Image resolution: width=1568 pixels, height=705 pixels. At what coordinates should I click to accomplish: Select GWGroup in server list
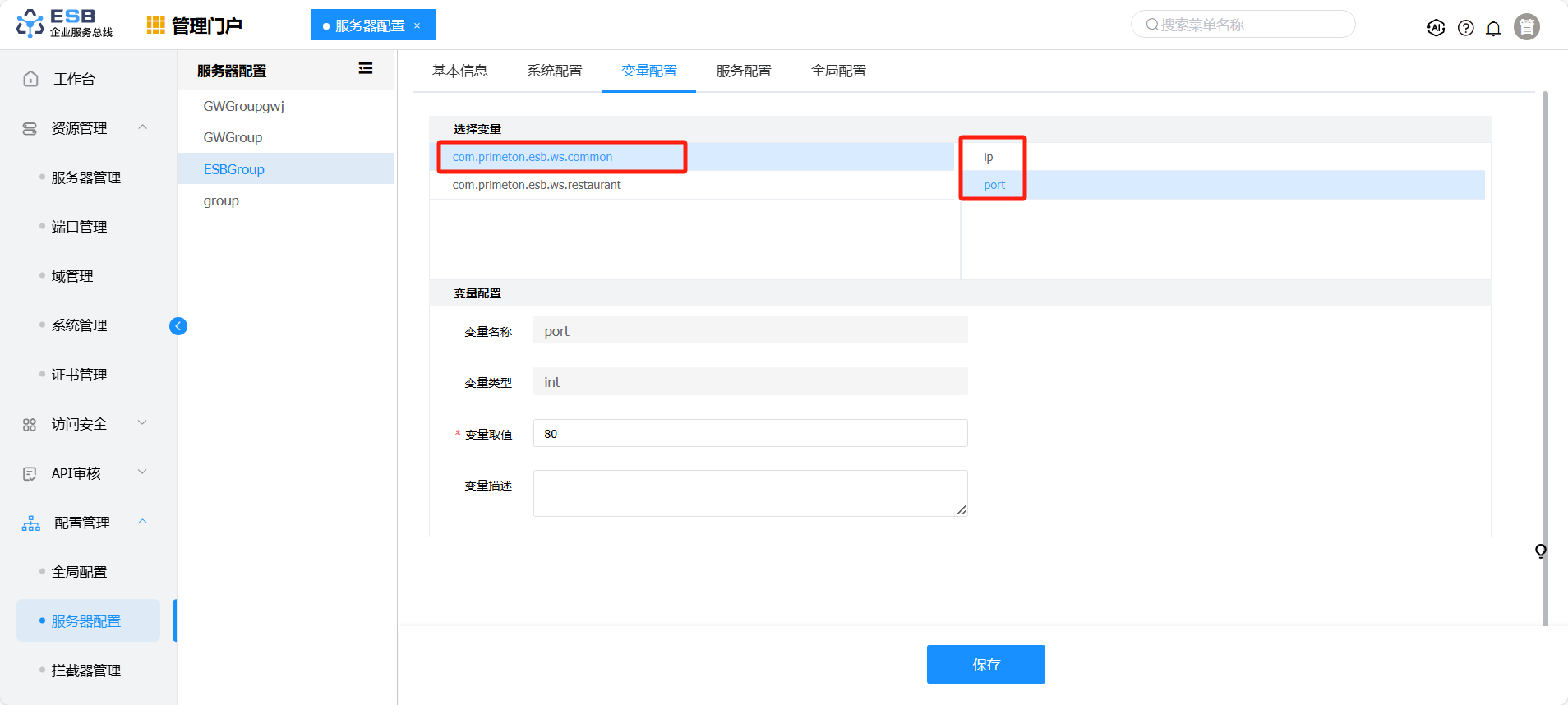click(233, 137)
